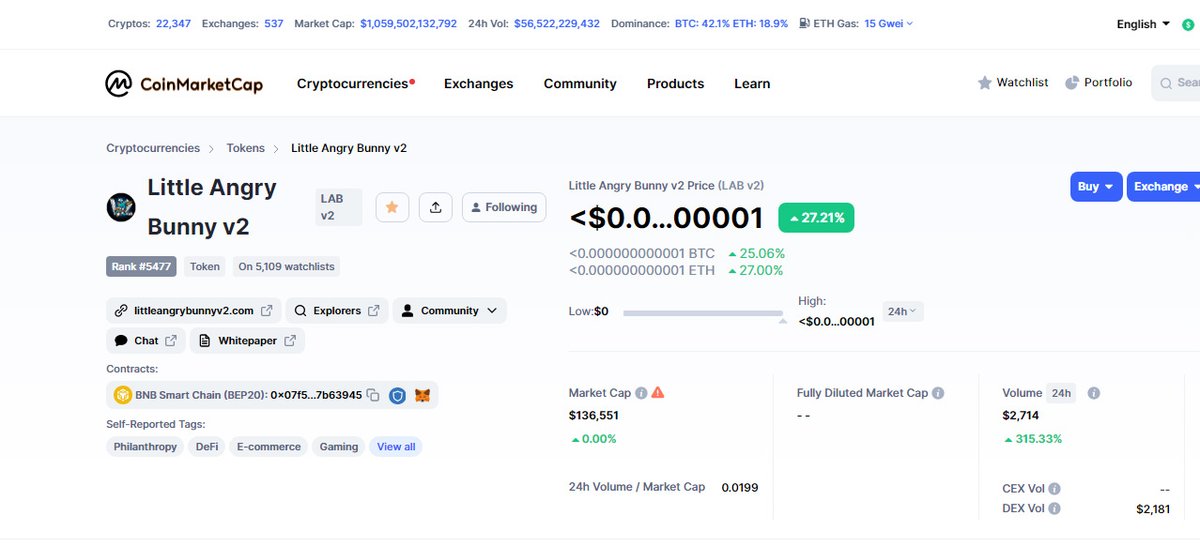Click the Volume info icon
Screen dimensions: 1200x546
coord(1093,393)
